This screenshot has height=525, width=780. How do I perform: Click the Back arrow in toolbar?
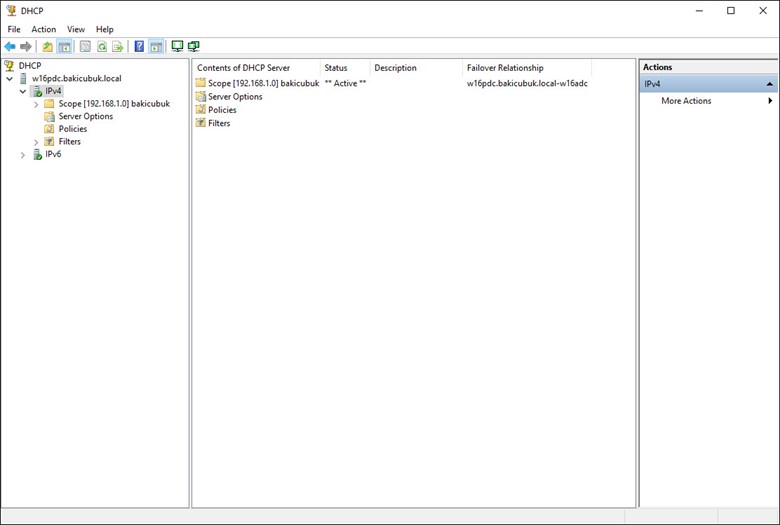coord(10,47)
